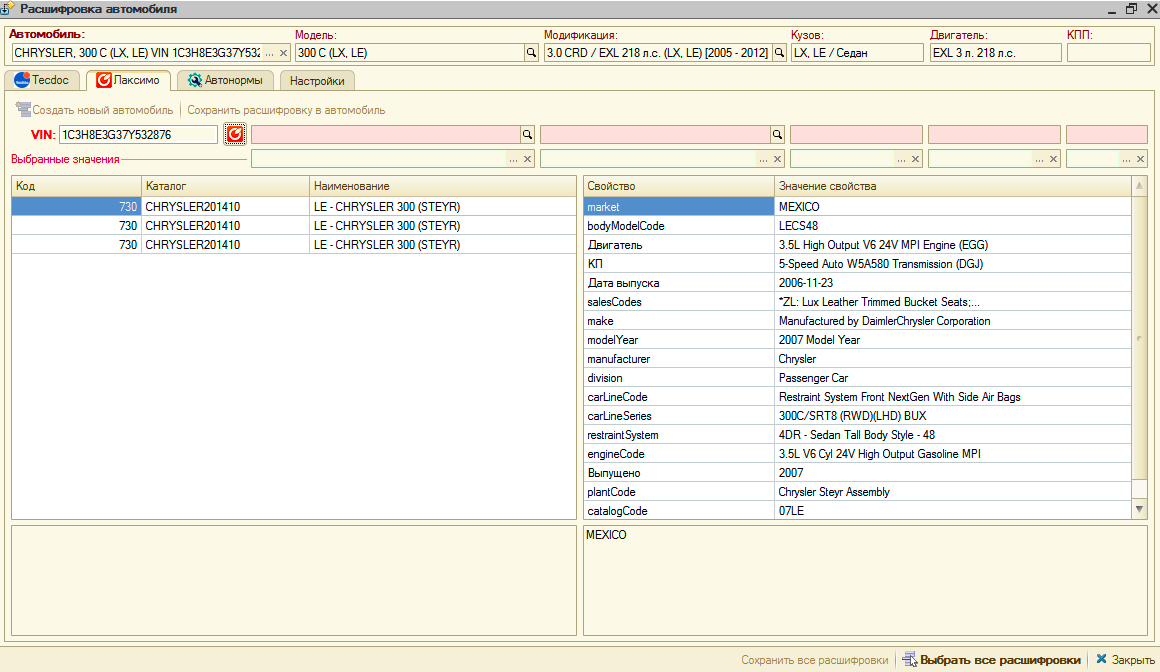Select the salesCodes property row
The width and height of the screenshot is (1160, 672).
coord(857,302)
